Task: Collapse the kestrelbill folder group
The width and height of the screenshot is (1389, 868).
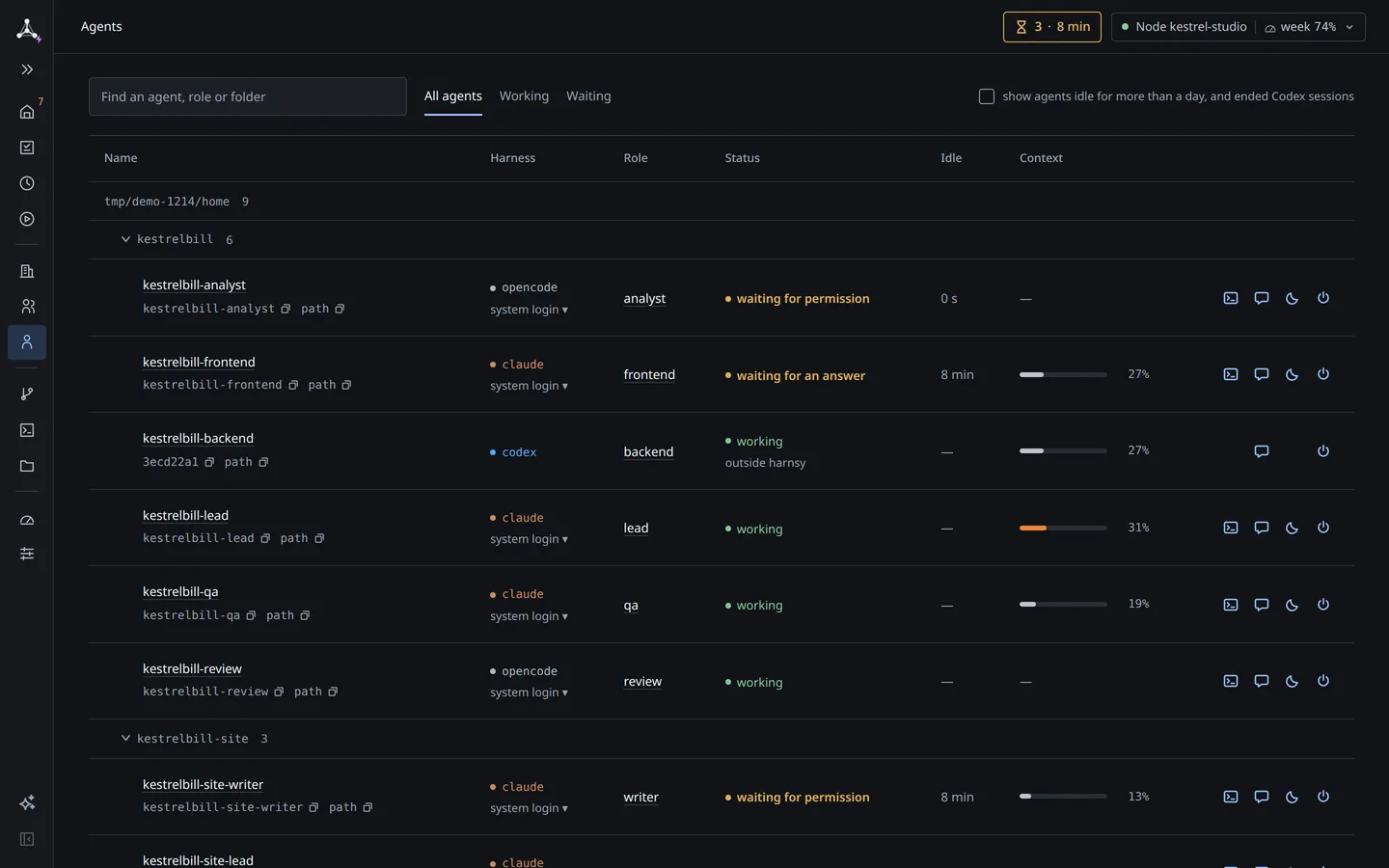Action: point(125,239)
